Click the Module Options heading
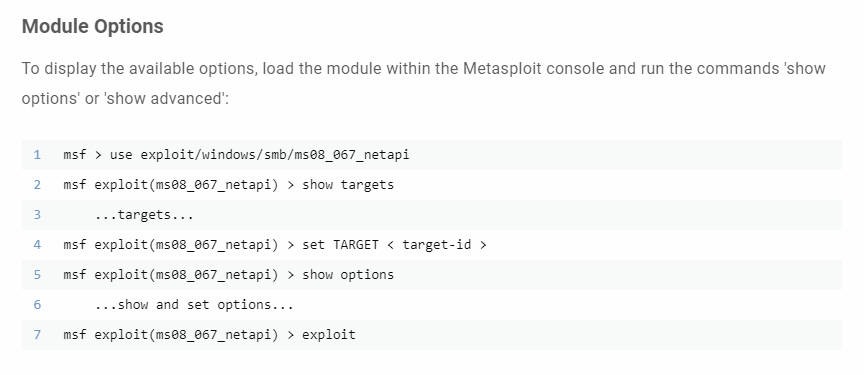 93,26
